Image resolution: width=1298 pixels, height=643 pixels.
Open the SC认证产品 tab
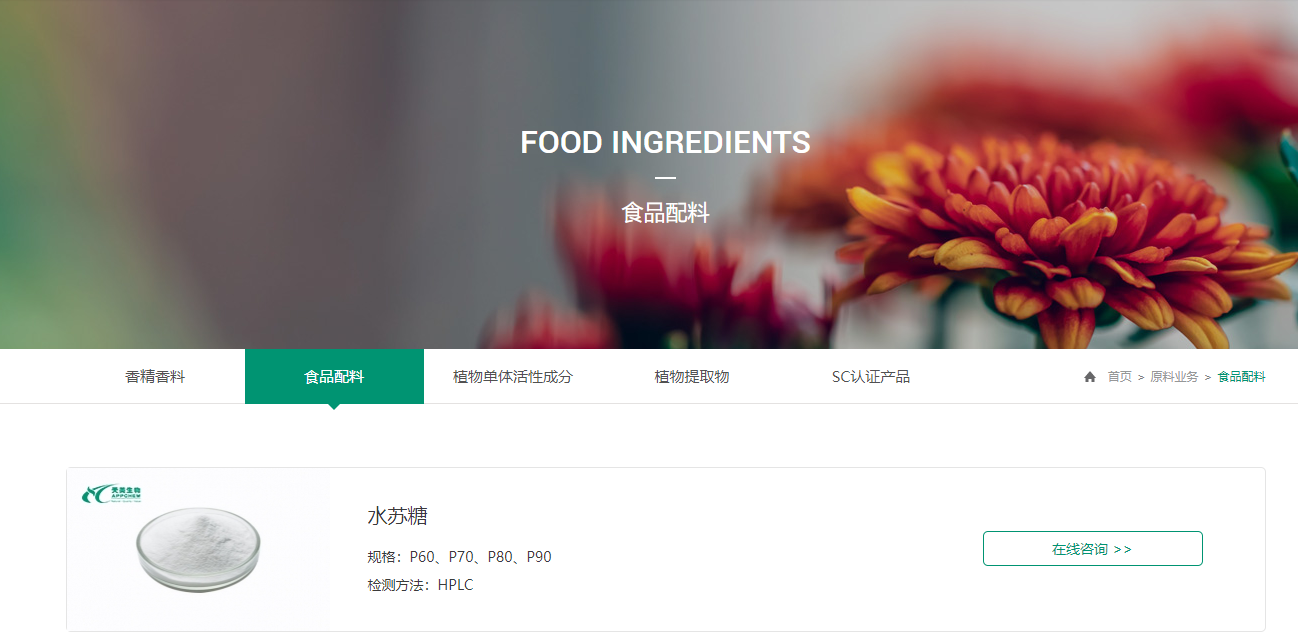point(871,377)
